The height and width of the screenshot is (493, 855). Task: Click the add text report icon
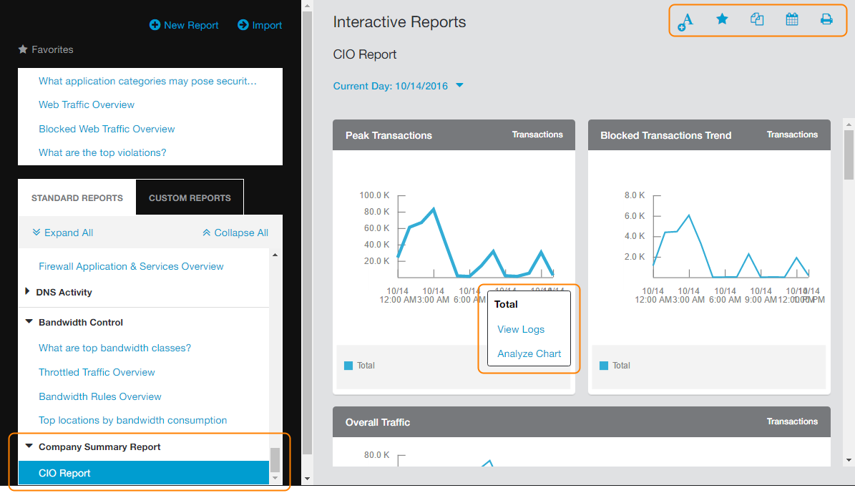pyautogui.click(x=686, y=20)
